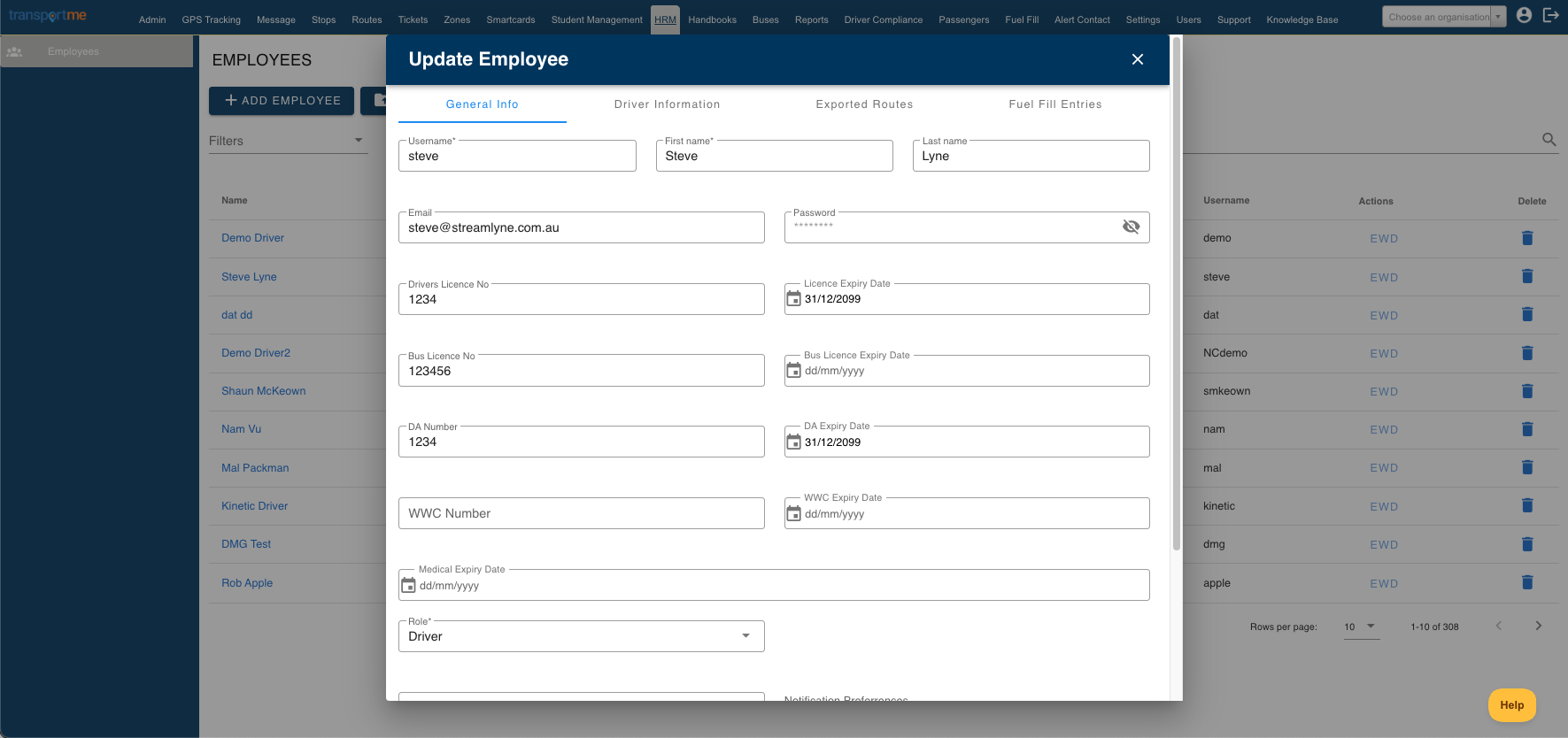This screenshot has width=1568, height=738.
Task: Open the Knowledge Base menu
Action: pyautogui.click(x=1302, y=19)
